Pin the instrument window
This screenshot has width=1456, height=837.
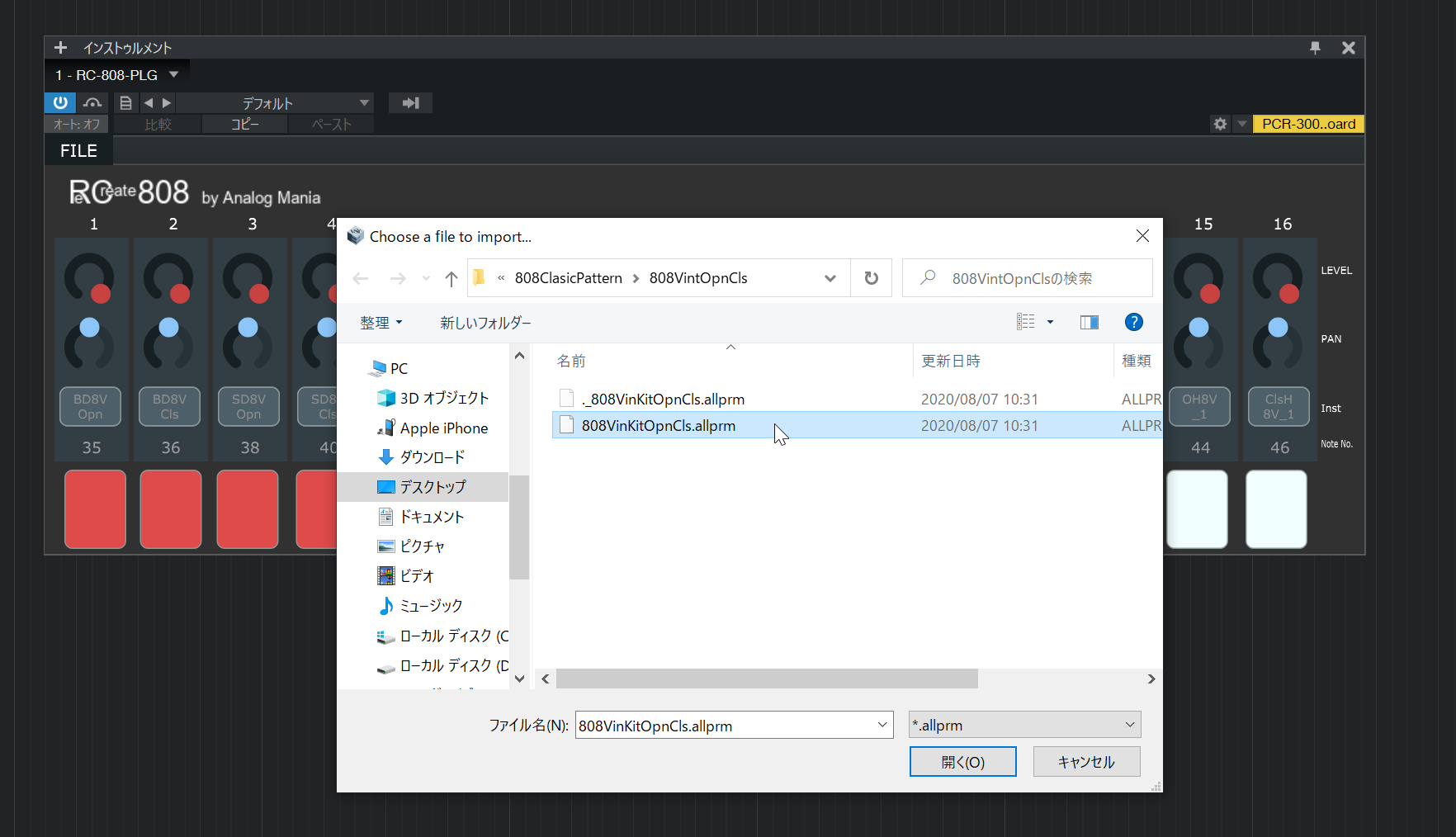[x=1315, y=48]
